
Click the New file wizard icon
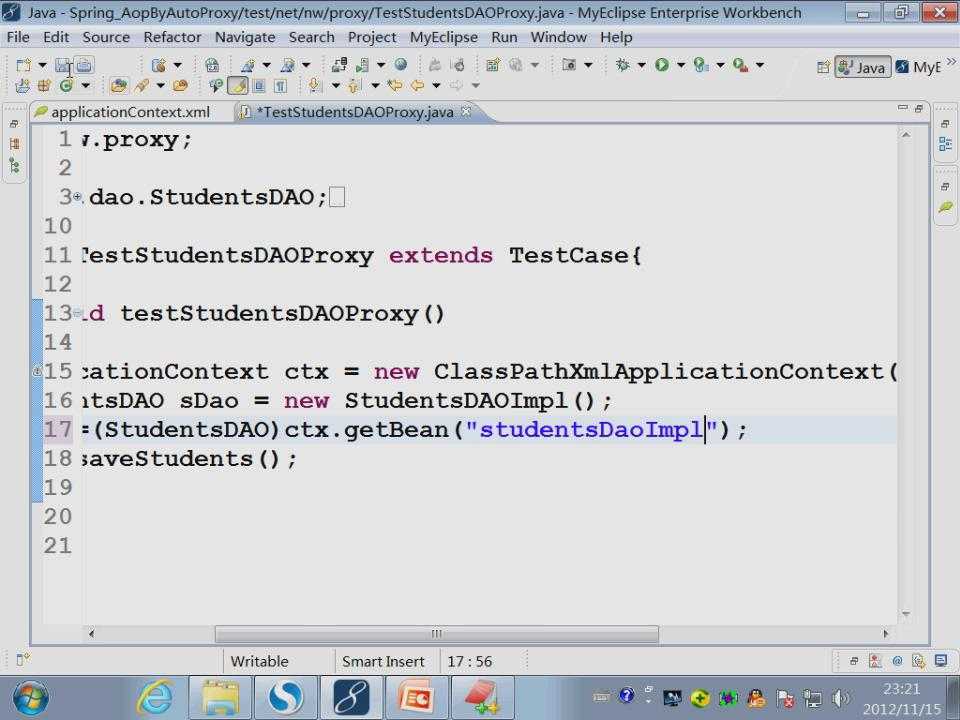point(23,65)
